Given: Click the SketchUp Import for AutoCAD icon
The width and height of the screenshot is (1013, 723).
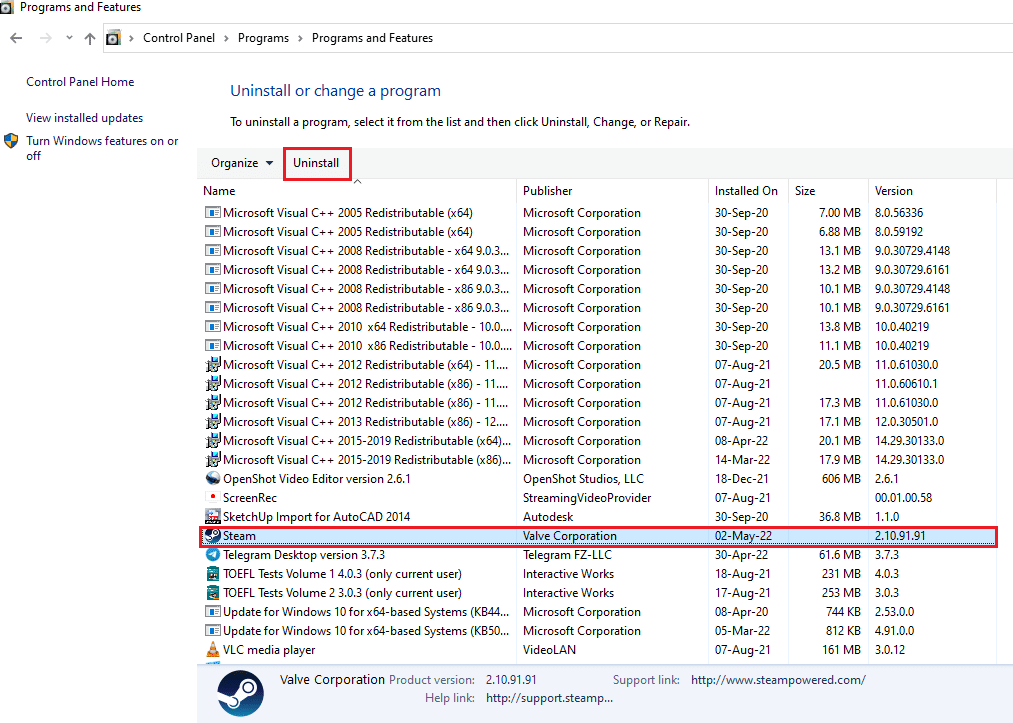Looking at the screenshot, I should click(213, 517).
